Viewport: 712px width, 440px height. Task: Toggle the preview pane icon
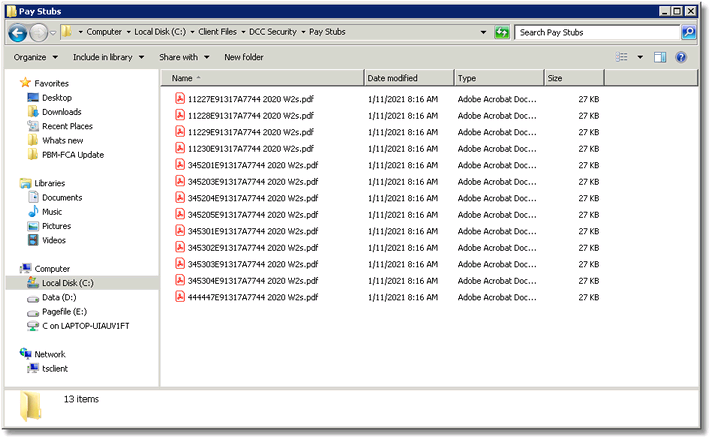coord(660,57)
